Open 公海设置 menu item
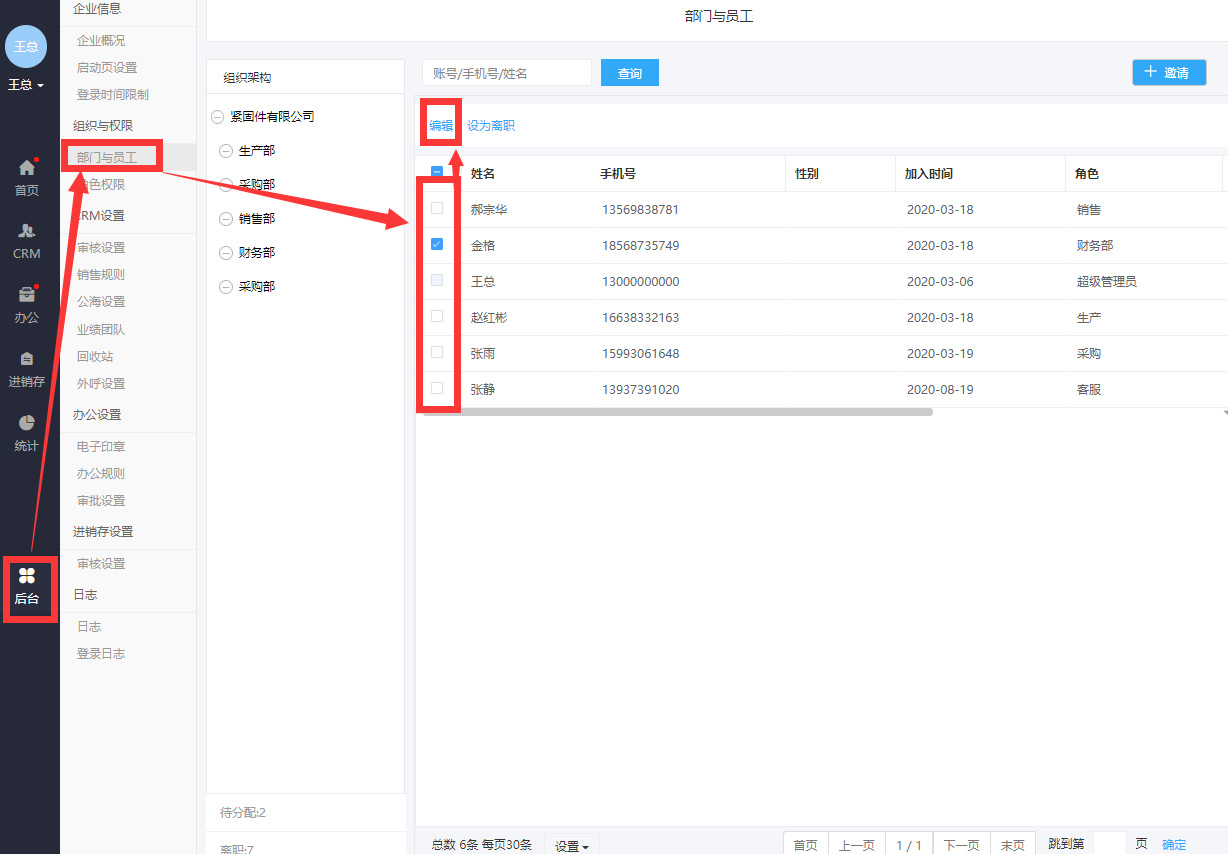Screen dimensions: 1228x854 tap(101, 302)
